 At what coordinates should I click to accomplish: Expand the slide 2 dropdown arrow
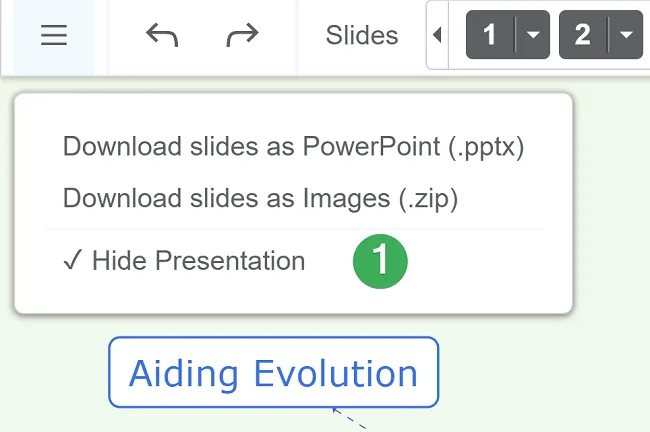(626, 36)
